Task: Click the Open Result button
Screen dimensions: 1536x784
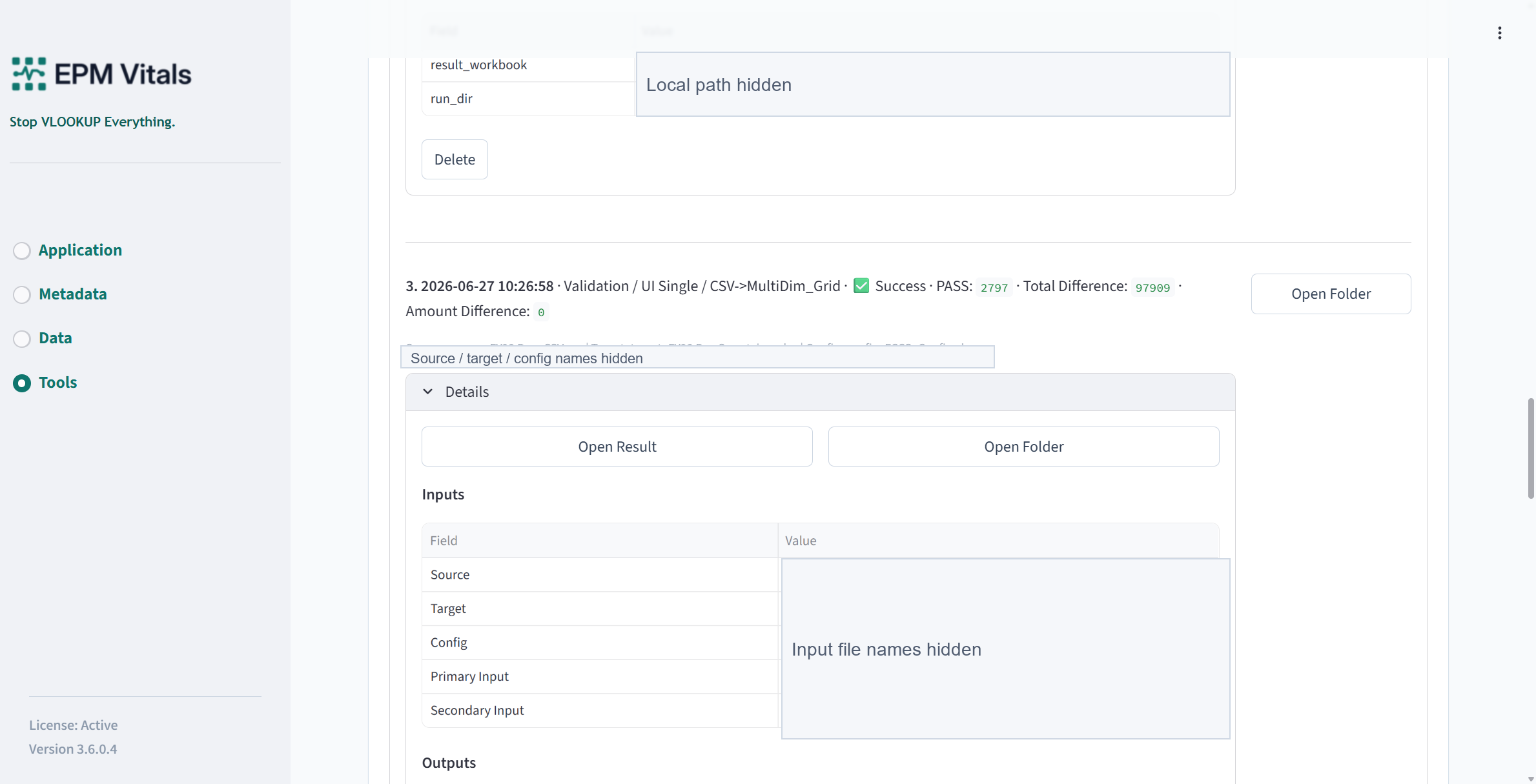Action: (617, 447)
